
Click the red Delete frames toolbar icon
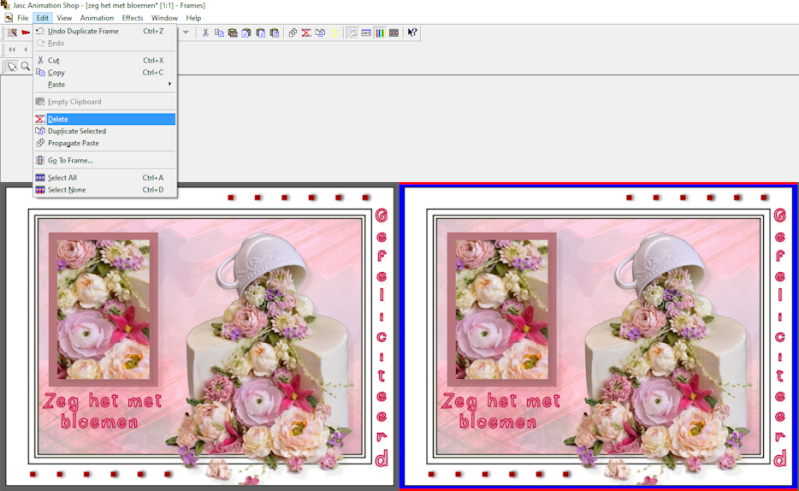307,33
